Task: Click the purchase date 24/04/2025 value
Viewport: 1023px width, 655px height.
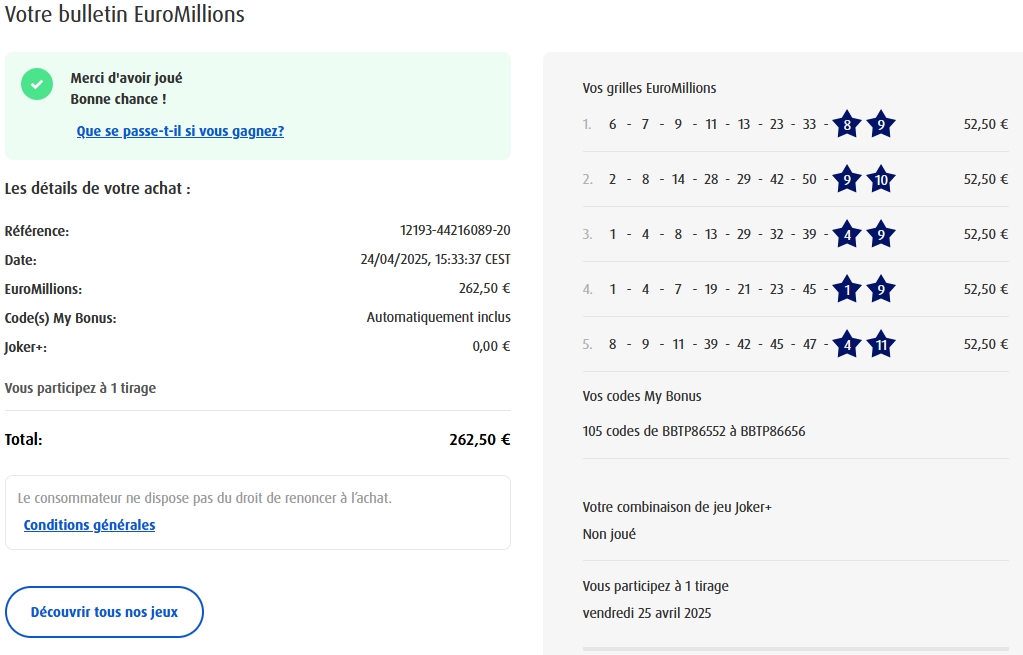Action: pos(435,260)
